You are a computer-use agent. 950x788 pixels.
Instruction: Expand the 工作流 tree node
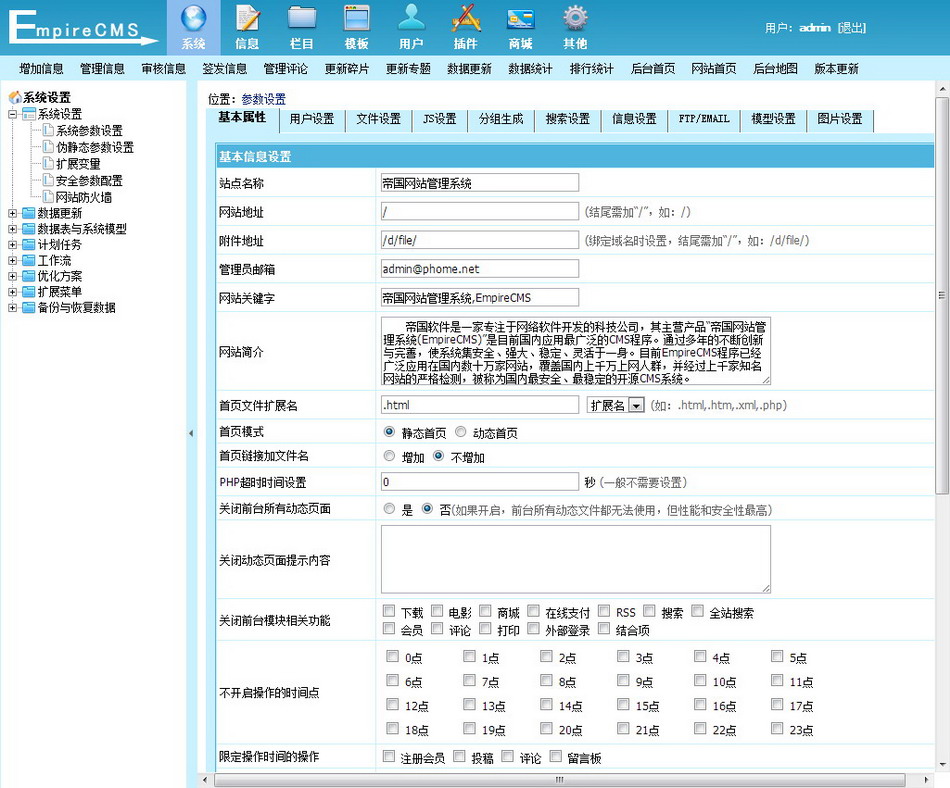pos(12,260)
